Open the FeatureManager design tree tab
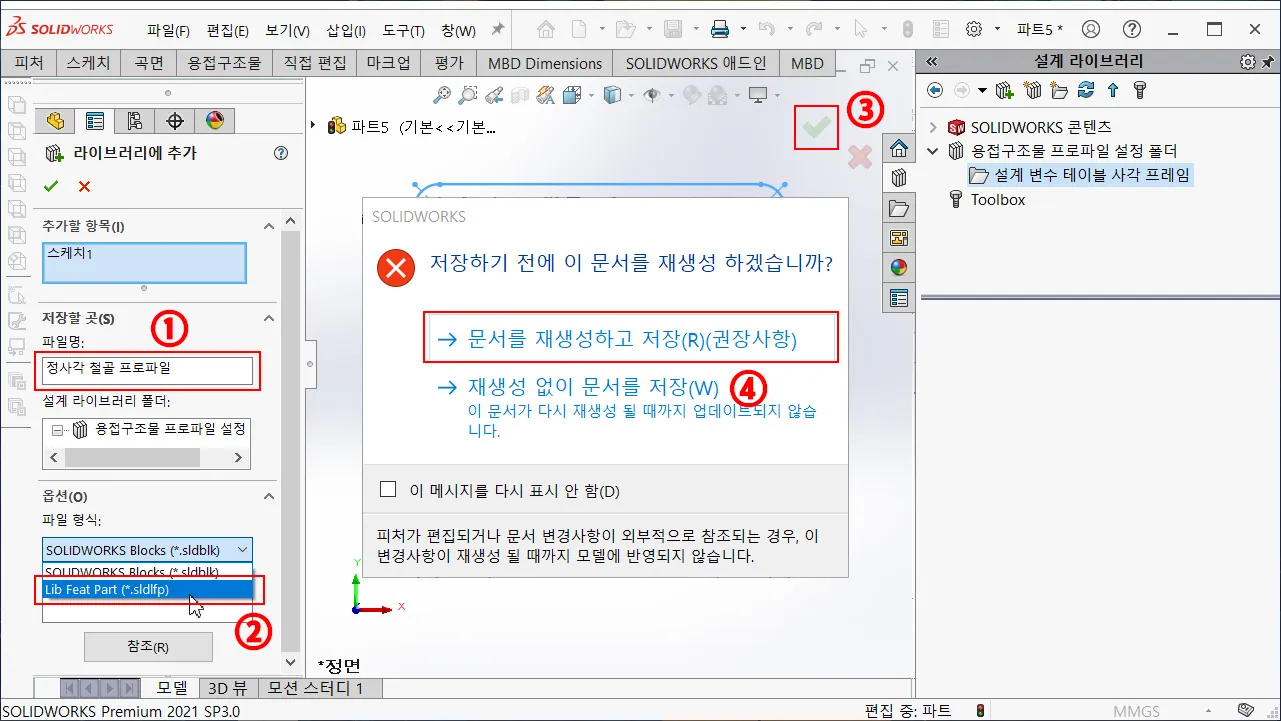Viewport: 1281px width, 721px height. click(x=55, y=122)
